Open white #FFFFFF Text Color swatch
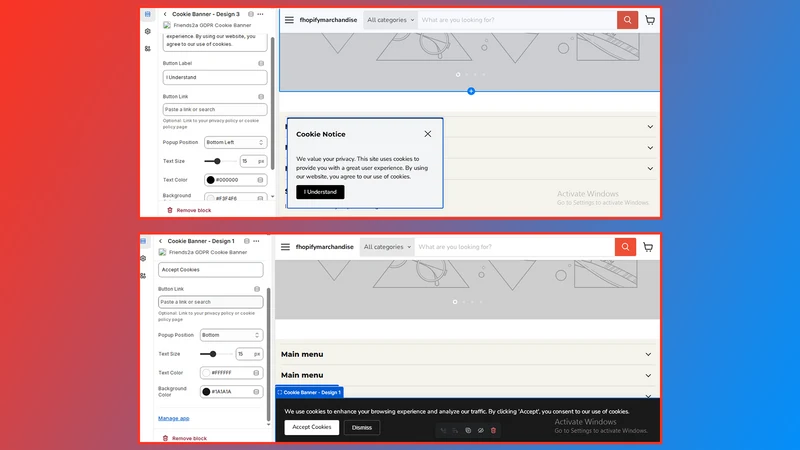 click(206, 373)
